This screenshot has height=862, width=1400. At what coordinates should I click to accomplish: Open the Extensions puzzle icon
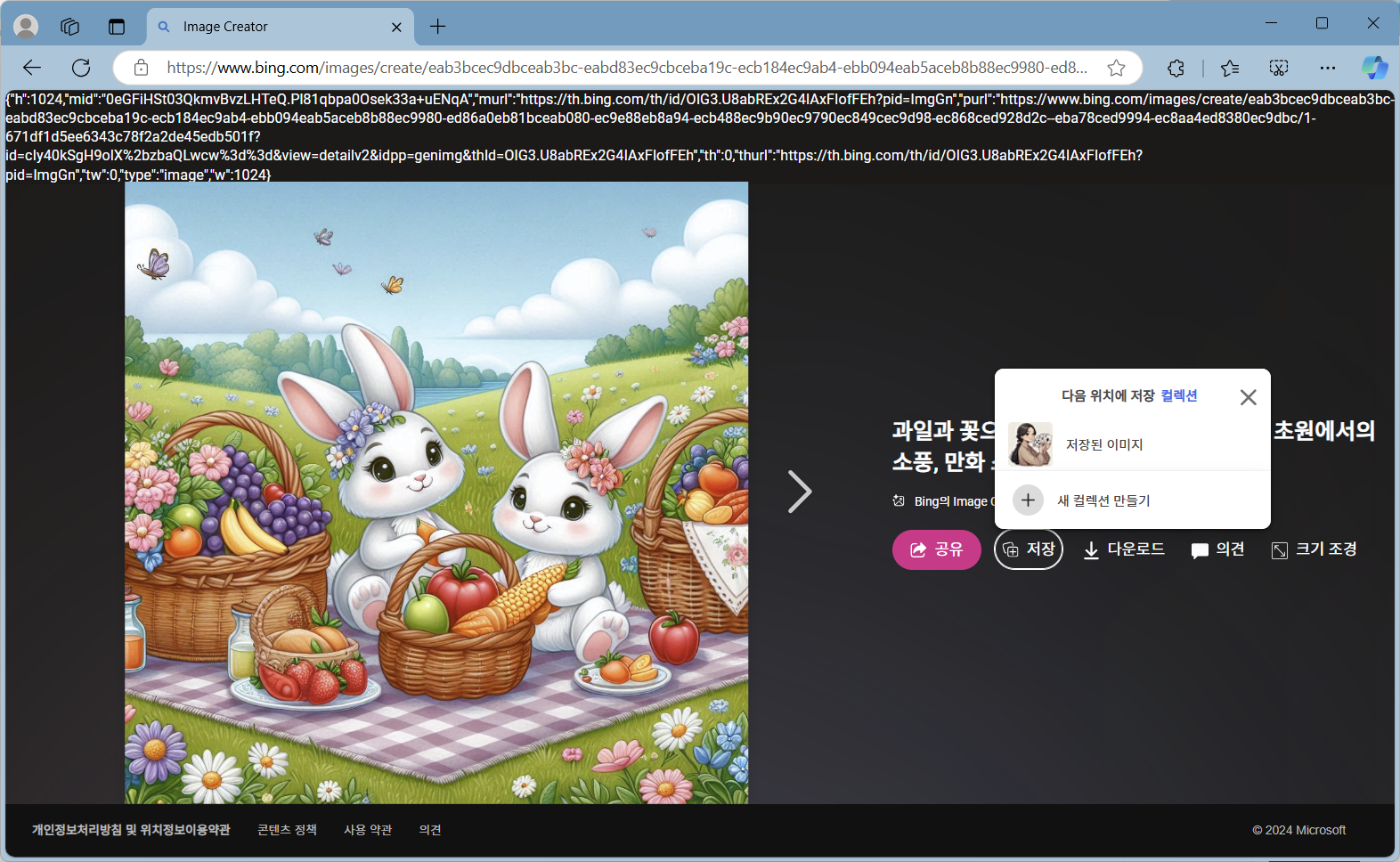(1176, 68)
